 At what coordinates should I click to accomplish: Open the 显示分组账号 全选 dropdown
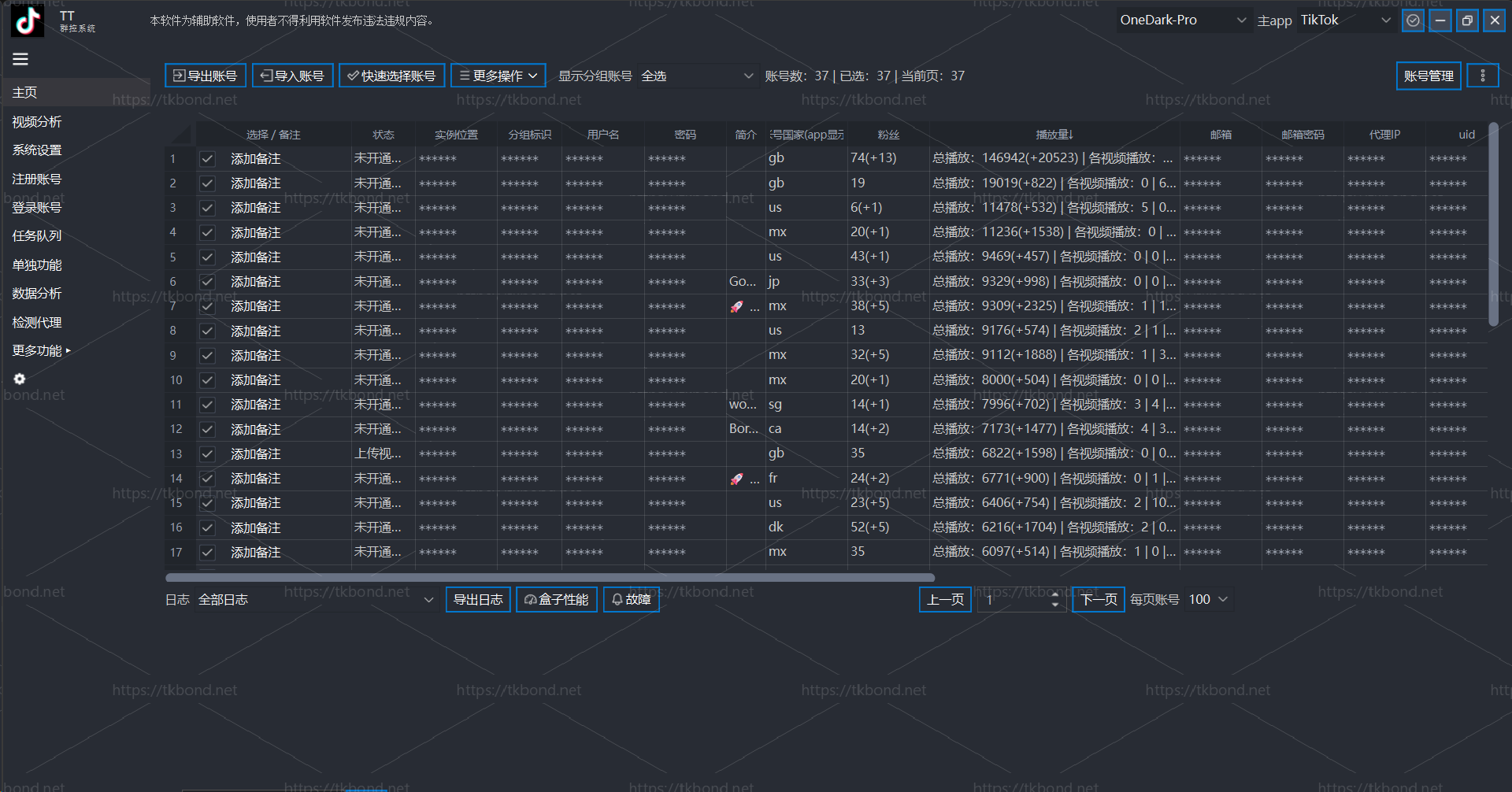tap(698, 76)
